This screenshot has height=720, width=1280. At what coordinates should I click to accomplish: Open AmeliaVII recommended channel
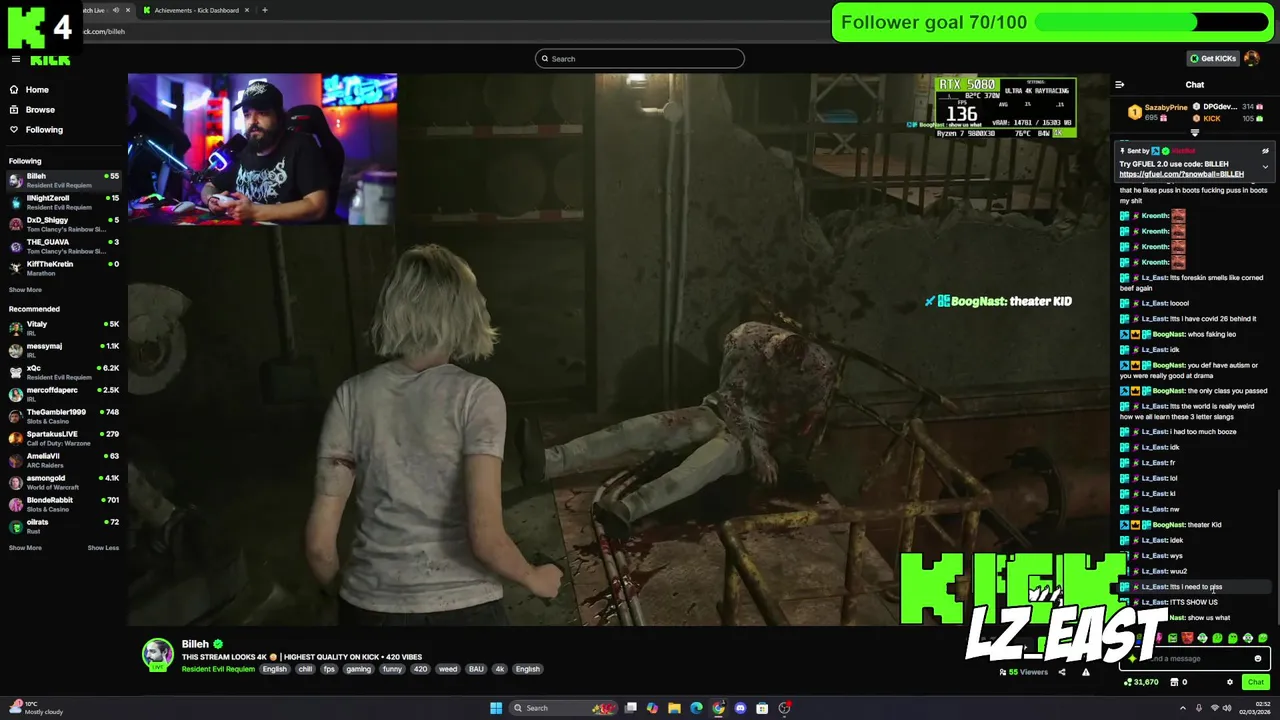coord(64,460)
